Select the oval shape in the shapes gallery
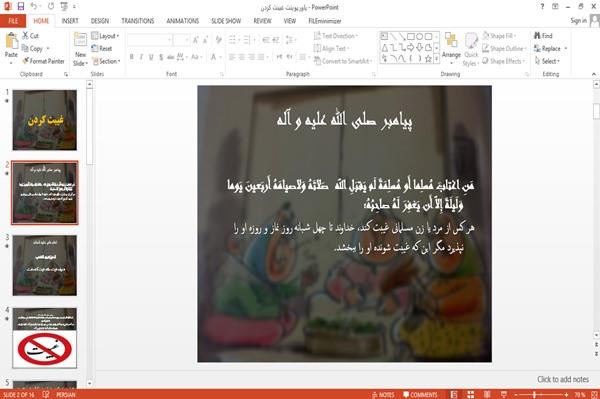The image size is (600, 399). (419, 37)
